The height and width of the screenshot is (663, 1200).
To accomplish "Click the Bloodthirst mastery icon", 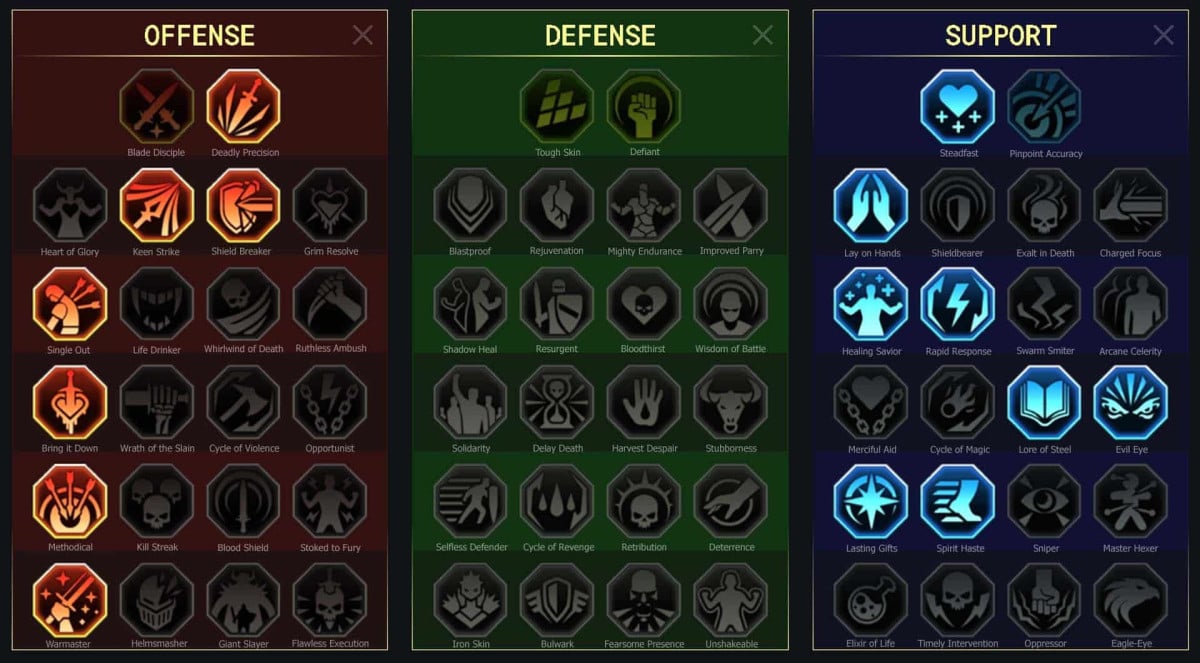I will click(x=644, y=304).
